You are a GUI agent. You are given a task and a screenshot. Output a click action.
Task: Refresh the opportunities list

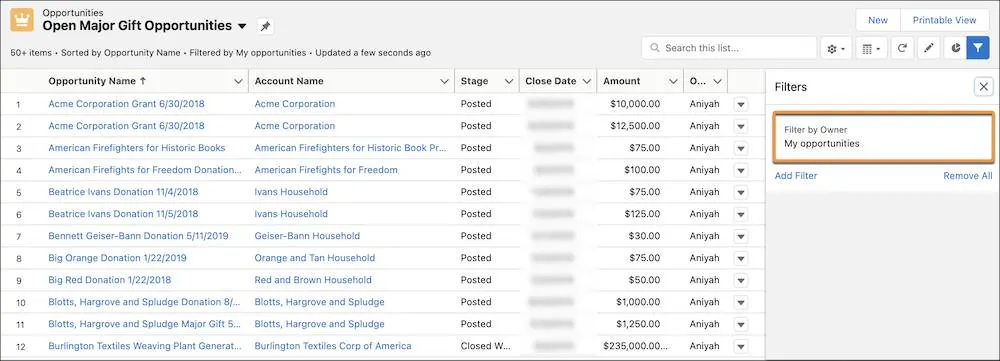click(x=902, y=48)
